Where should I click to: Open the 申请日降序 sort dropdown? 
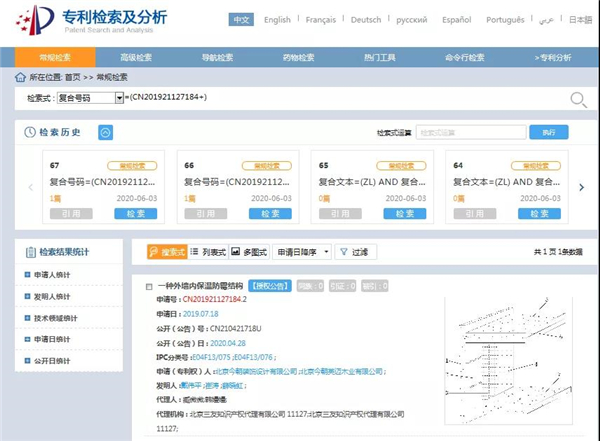(x=302, y=252)
